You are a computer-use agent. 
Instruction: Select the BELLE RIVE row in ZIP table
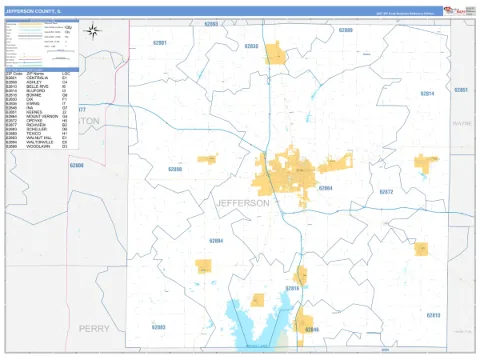coord(42,86)
